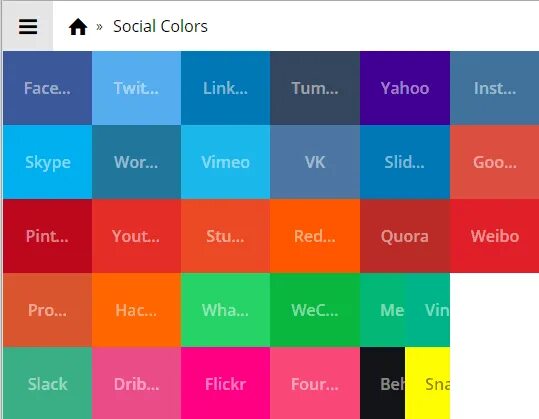The width and height of the screenshot is (539, 419).
Task: Select the Instagram color tile
Action: tap(495, 88)
